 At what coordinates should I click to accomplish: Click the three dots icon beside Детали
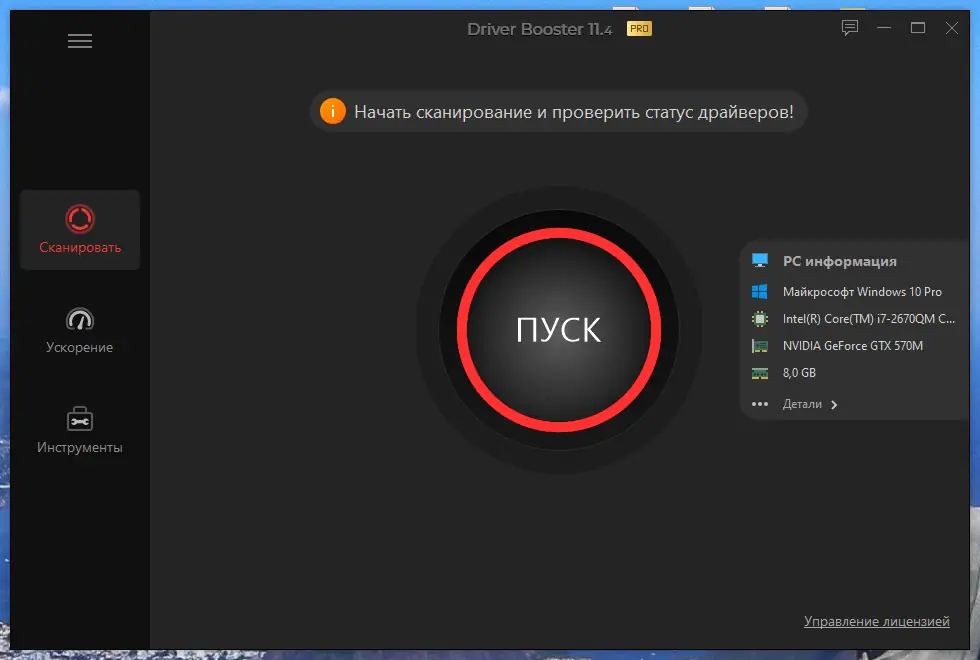pyautogui.click(x=760, y=404)
